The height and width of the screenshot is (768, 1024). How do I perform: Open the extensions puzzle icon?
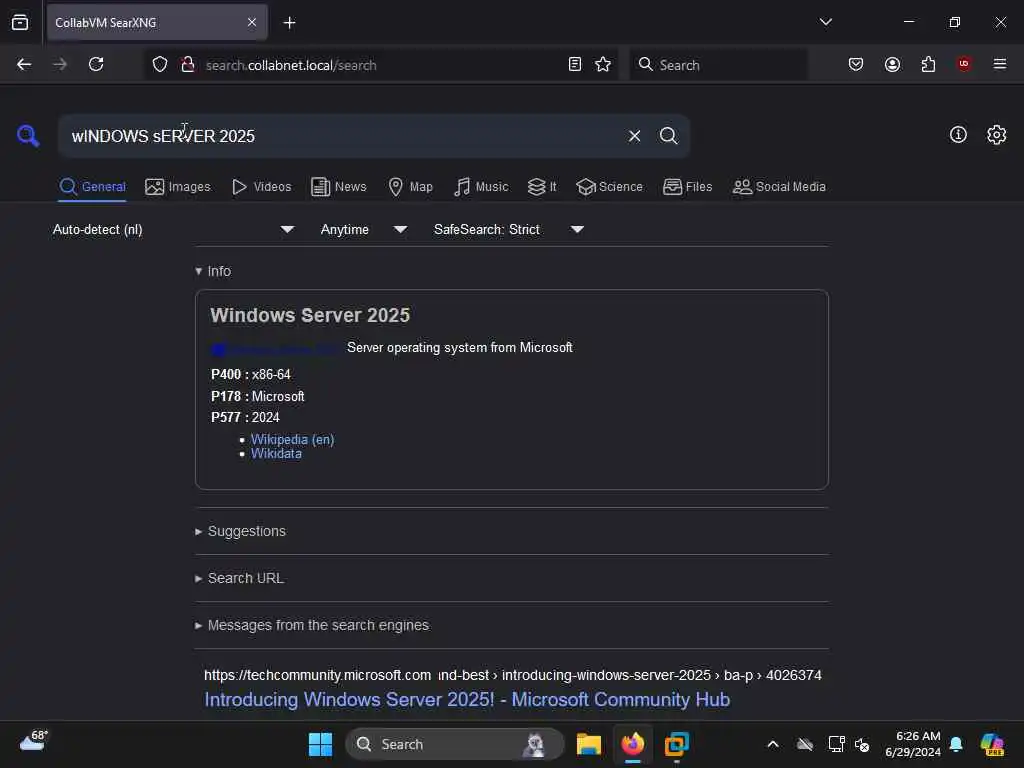pos(928,65)
